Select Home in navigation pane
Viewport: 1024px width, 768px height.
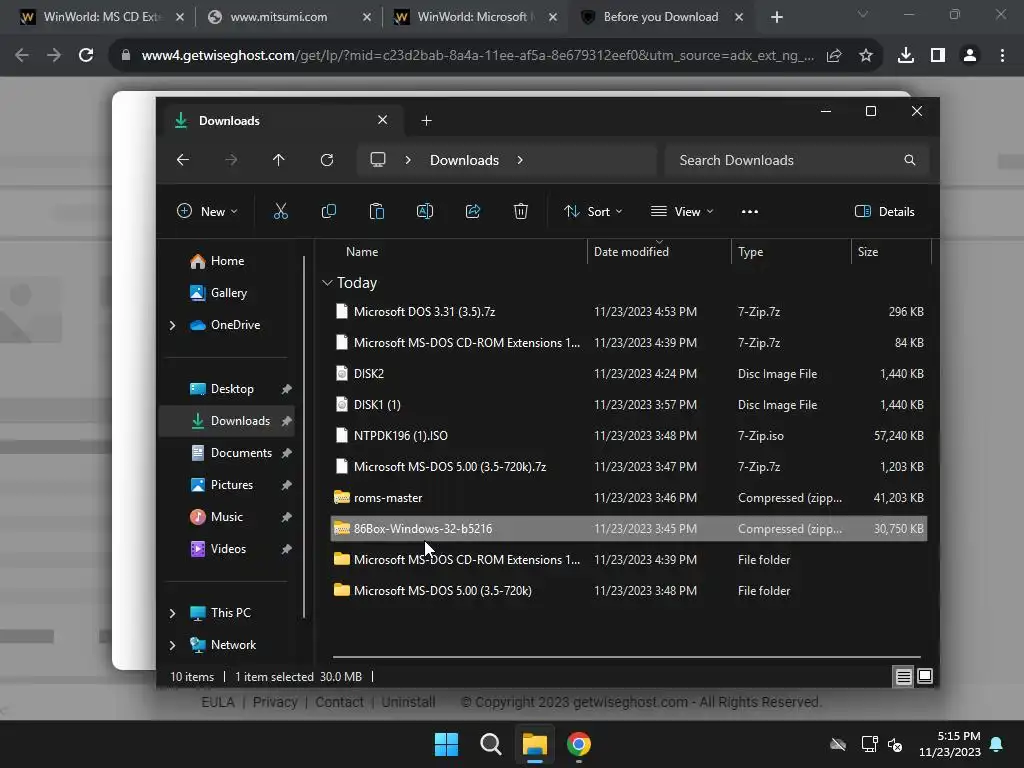point(227,261)
